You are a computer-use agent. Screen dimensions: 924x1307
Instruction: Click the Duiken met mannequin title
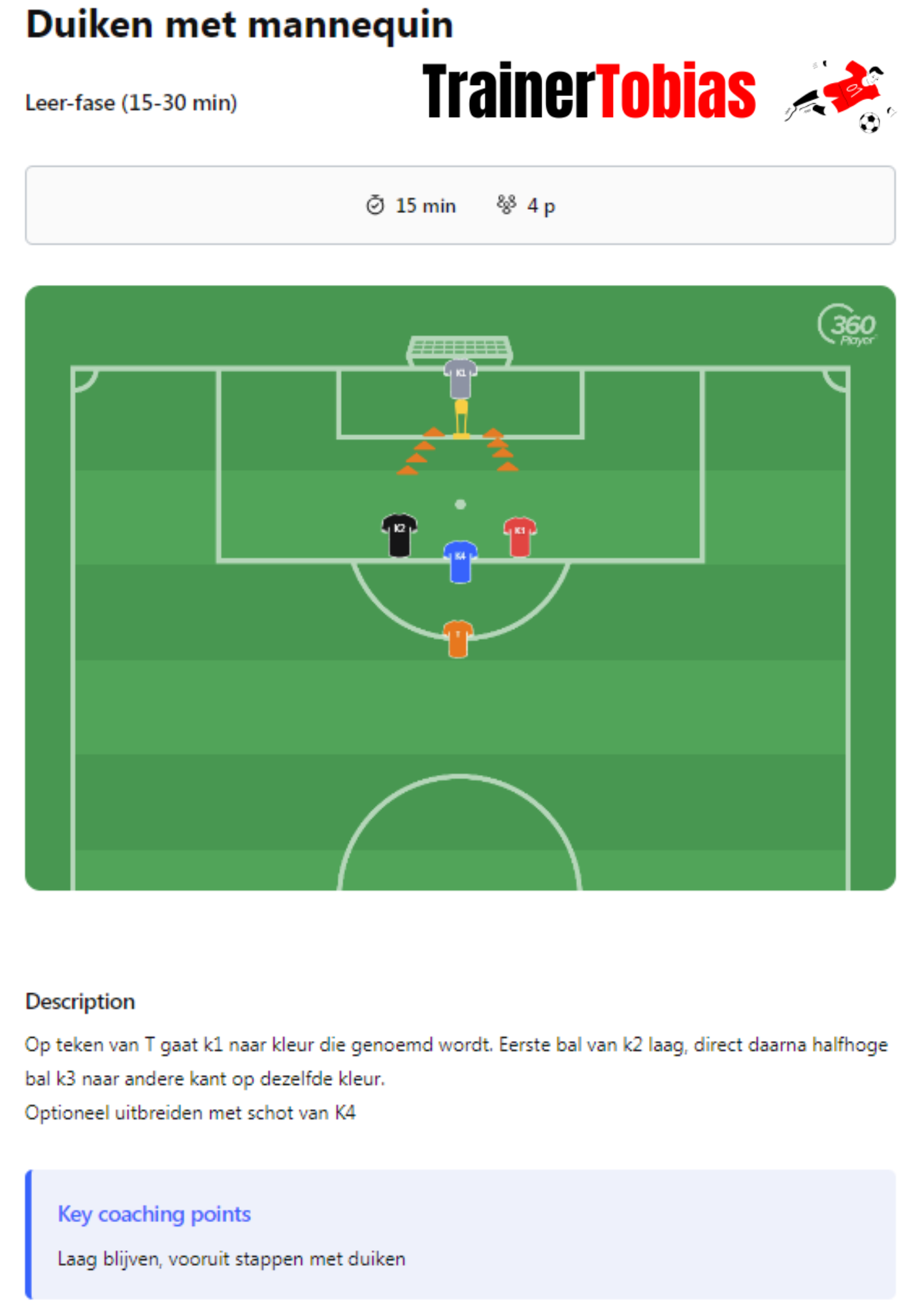point(239,25)
